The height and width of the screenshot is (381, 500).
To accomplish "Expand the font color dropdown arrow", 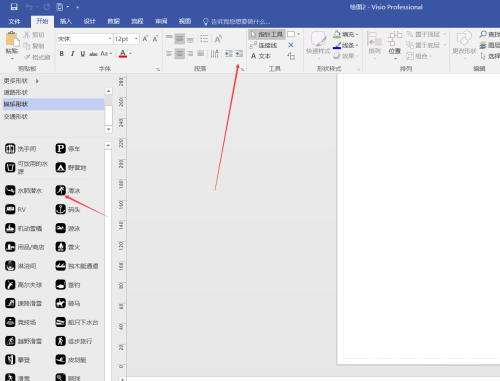I will point(131,54).
